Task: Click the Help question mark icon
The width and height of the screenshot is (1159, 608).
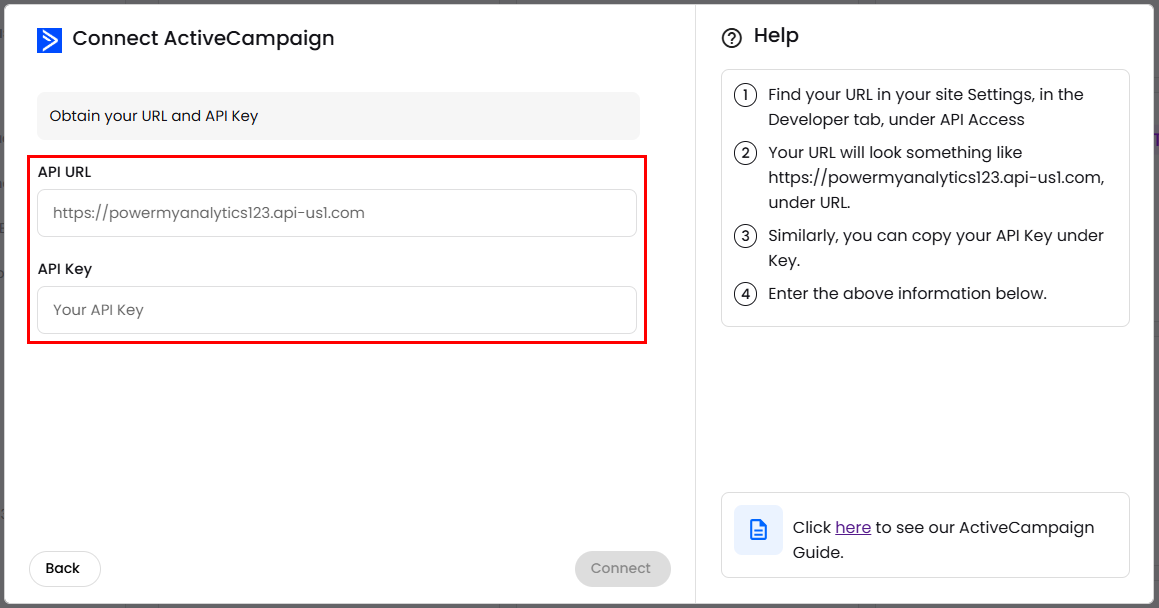Action: [x=732, y=38]
